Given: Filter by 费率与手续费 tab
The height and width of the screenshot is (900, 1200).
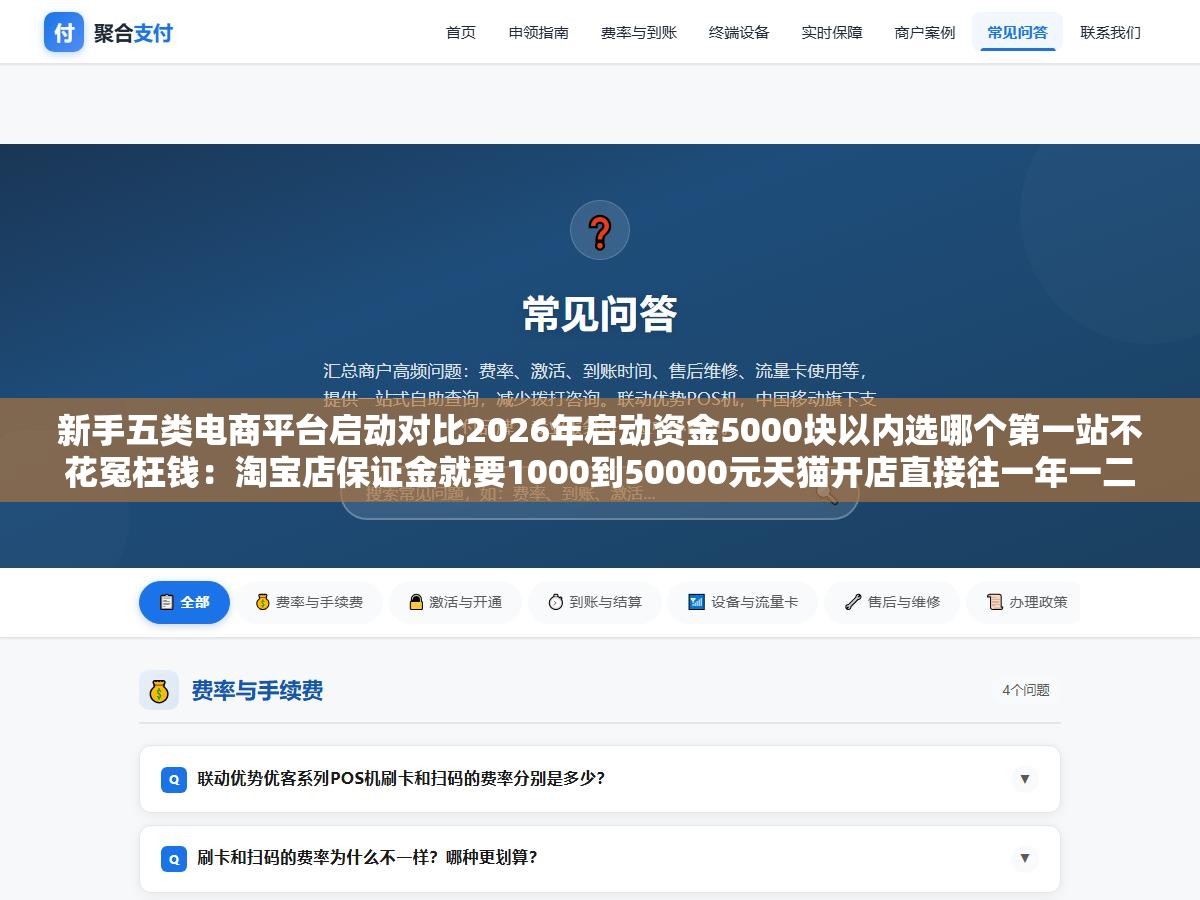Looking at the screenshot, I should click(309, 602).
